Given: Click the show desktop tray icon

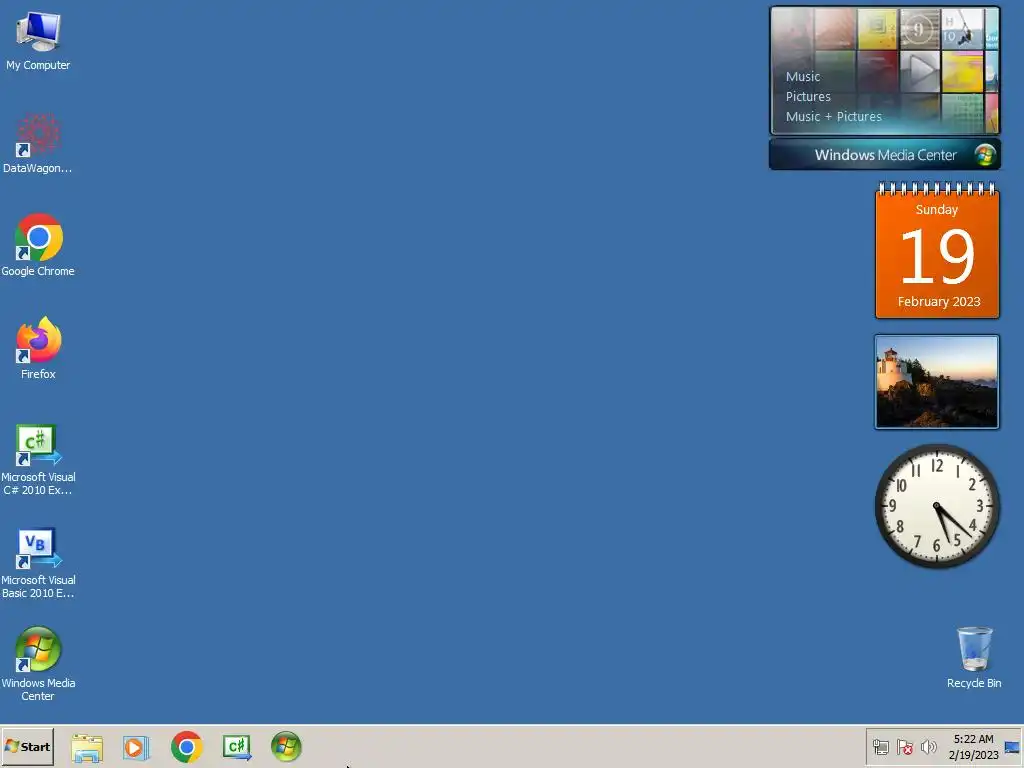Looking at the screenshot, I should tap(1012, 747).
